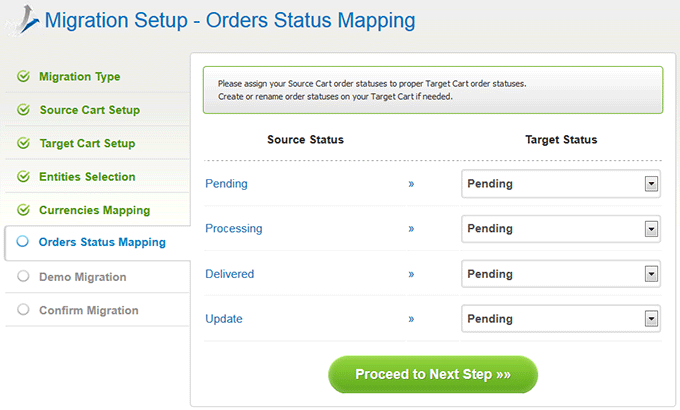Click the checkmark icon next to Target Cart Setup
The image size is (680, 410).
[x=23, y=144]
